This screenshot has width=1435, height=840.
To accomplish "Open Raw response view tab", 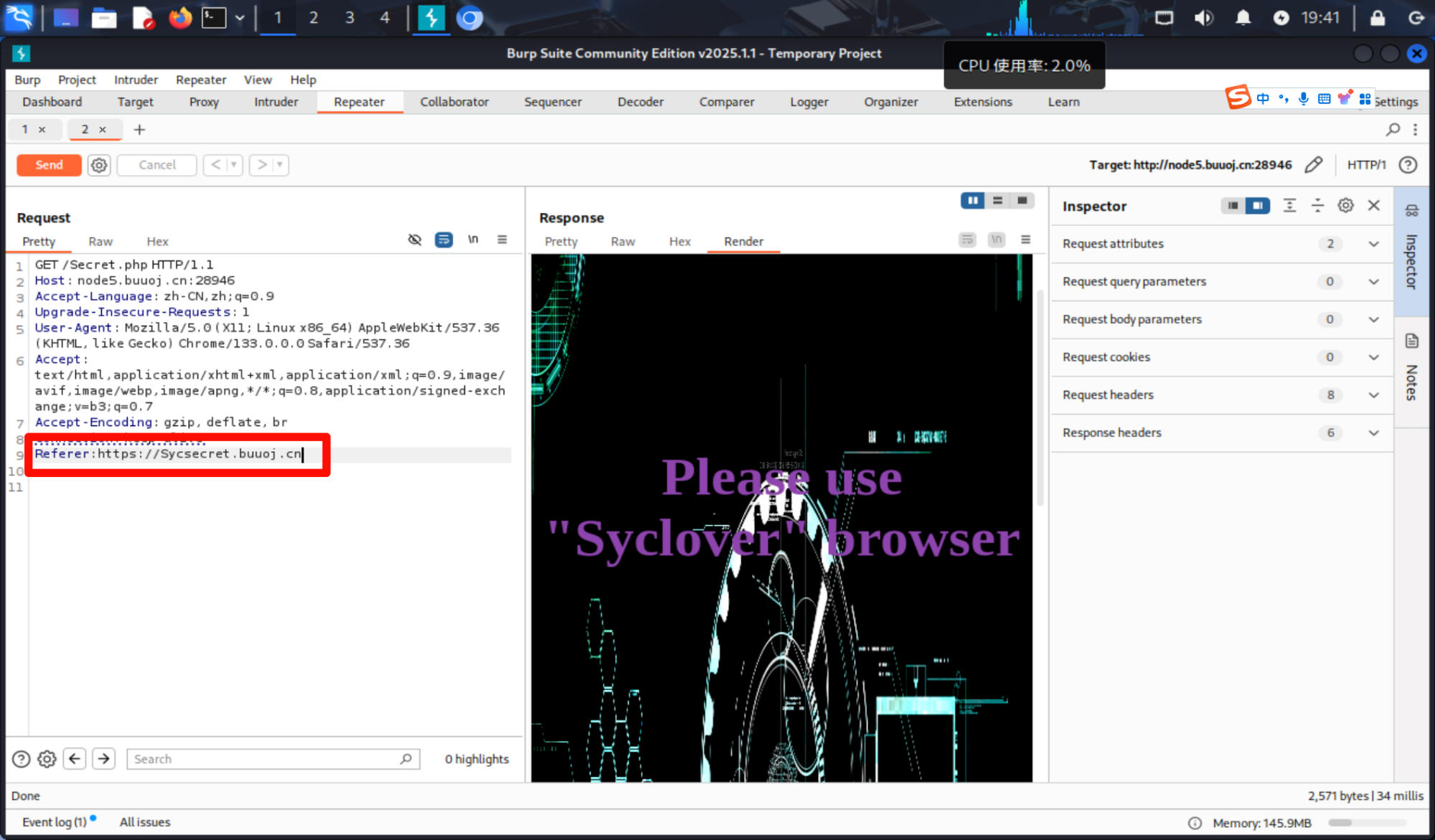I will [x=622, y=242].
